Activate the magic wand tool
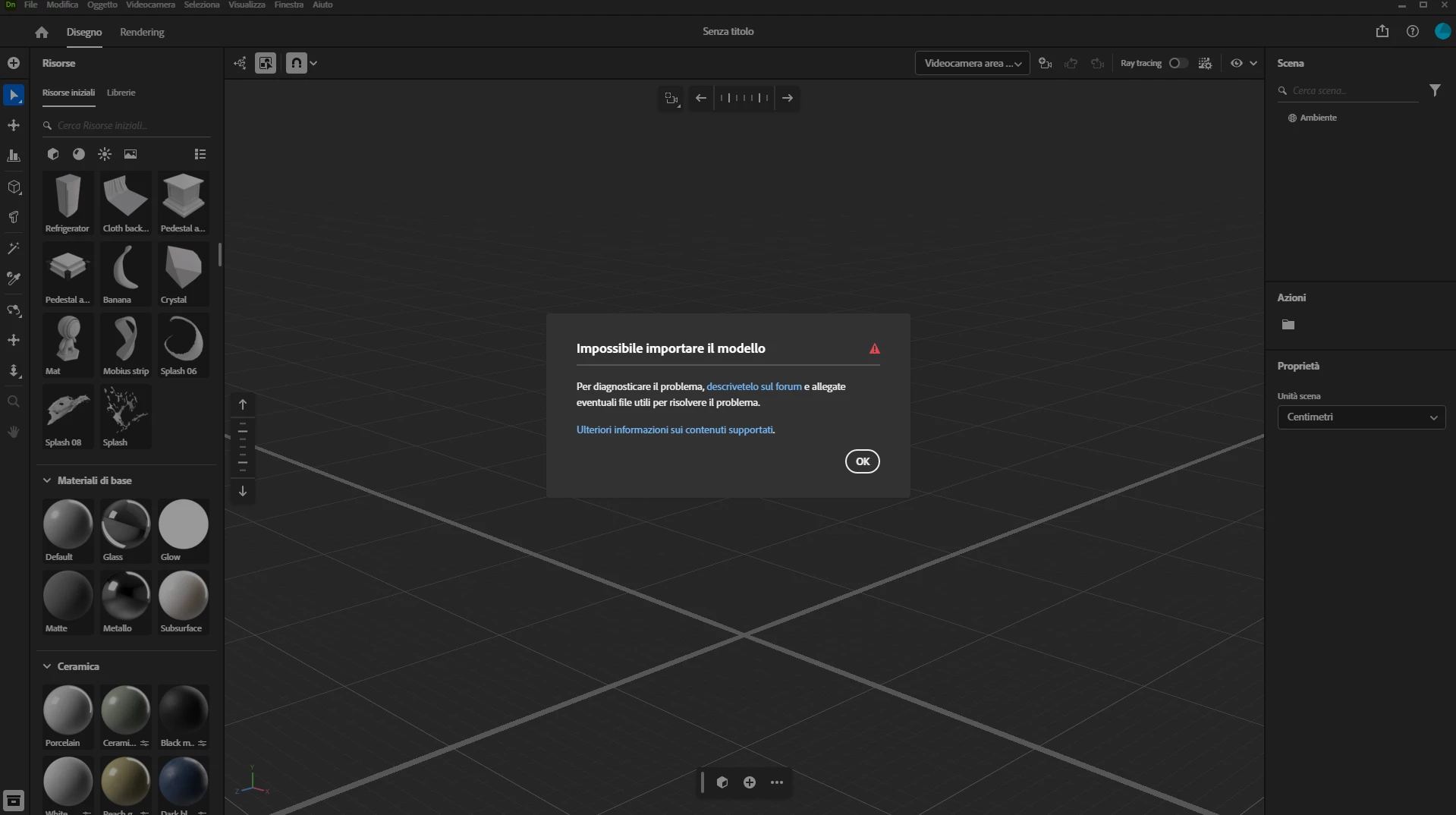Screen dimensions: 1456x815 click(14, 248)
